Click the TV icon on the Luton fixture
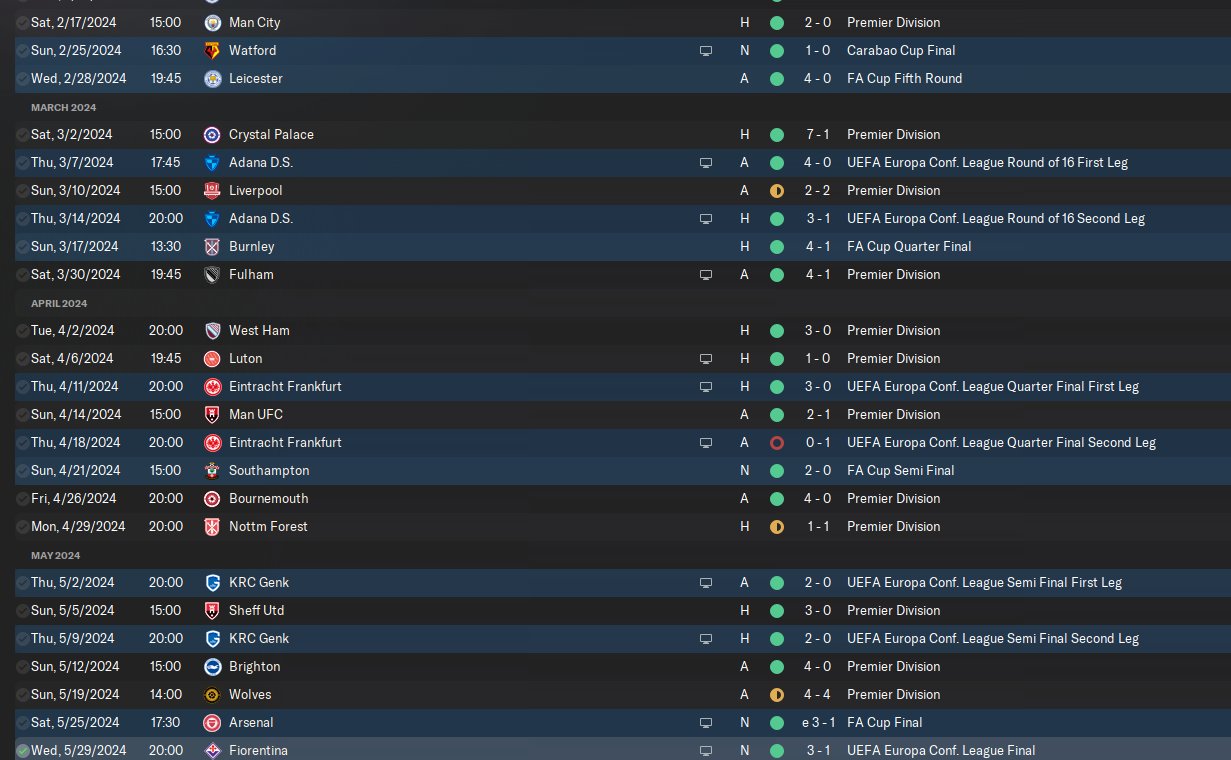The height and width of the screenshot is (760, 1231). pyautogui.click(x=706, y=358)
